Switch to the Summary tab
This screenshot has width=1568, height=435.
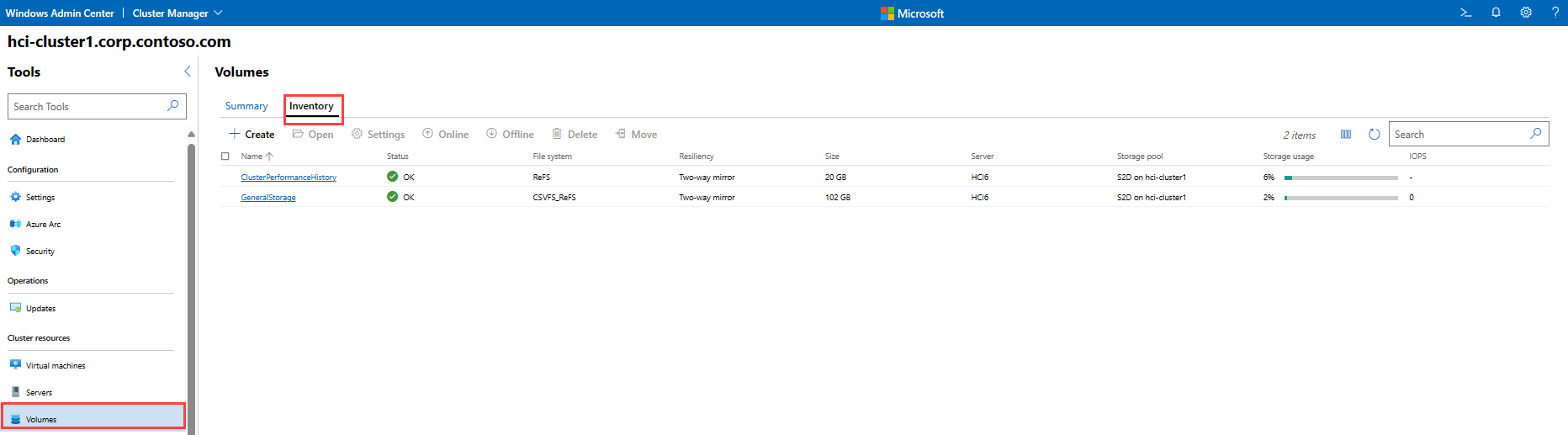246,106
